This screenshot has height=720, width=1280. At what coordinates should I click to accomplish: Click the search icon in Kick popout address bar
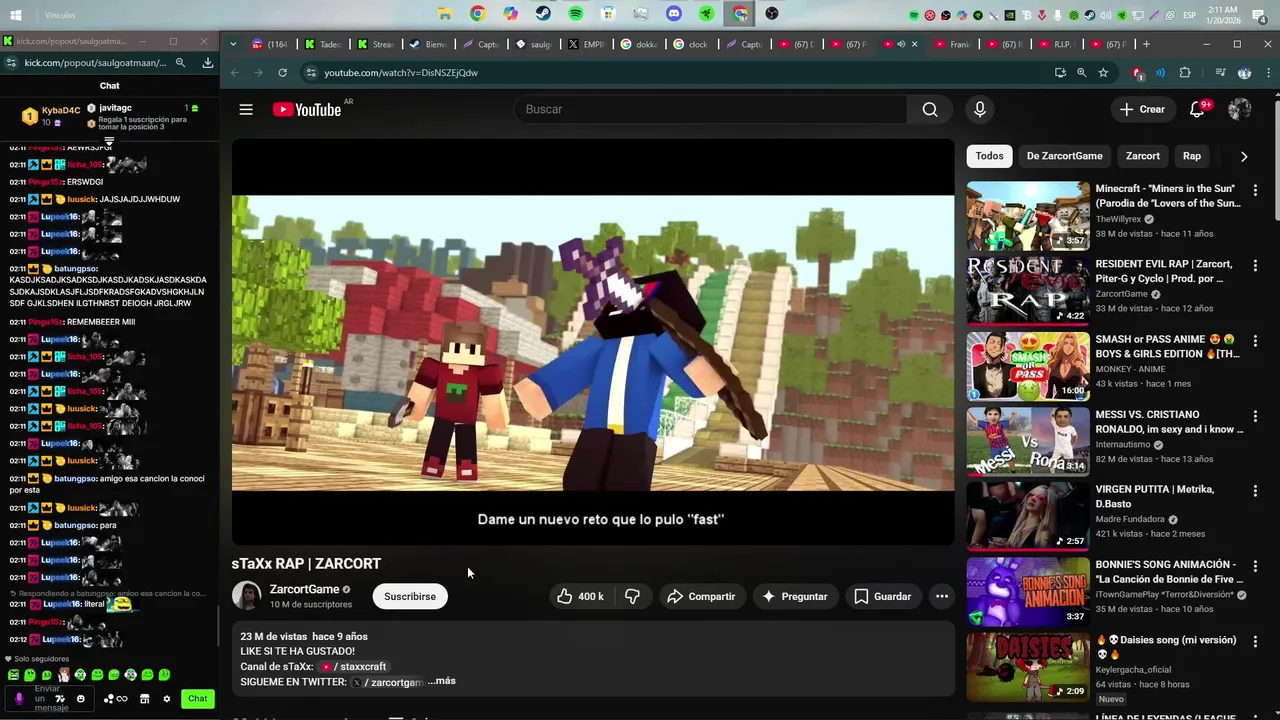point(181,63)
